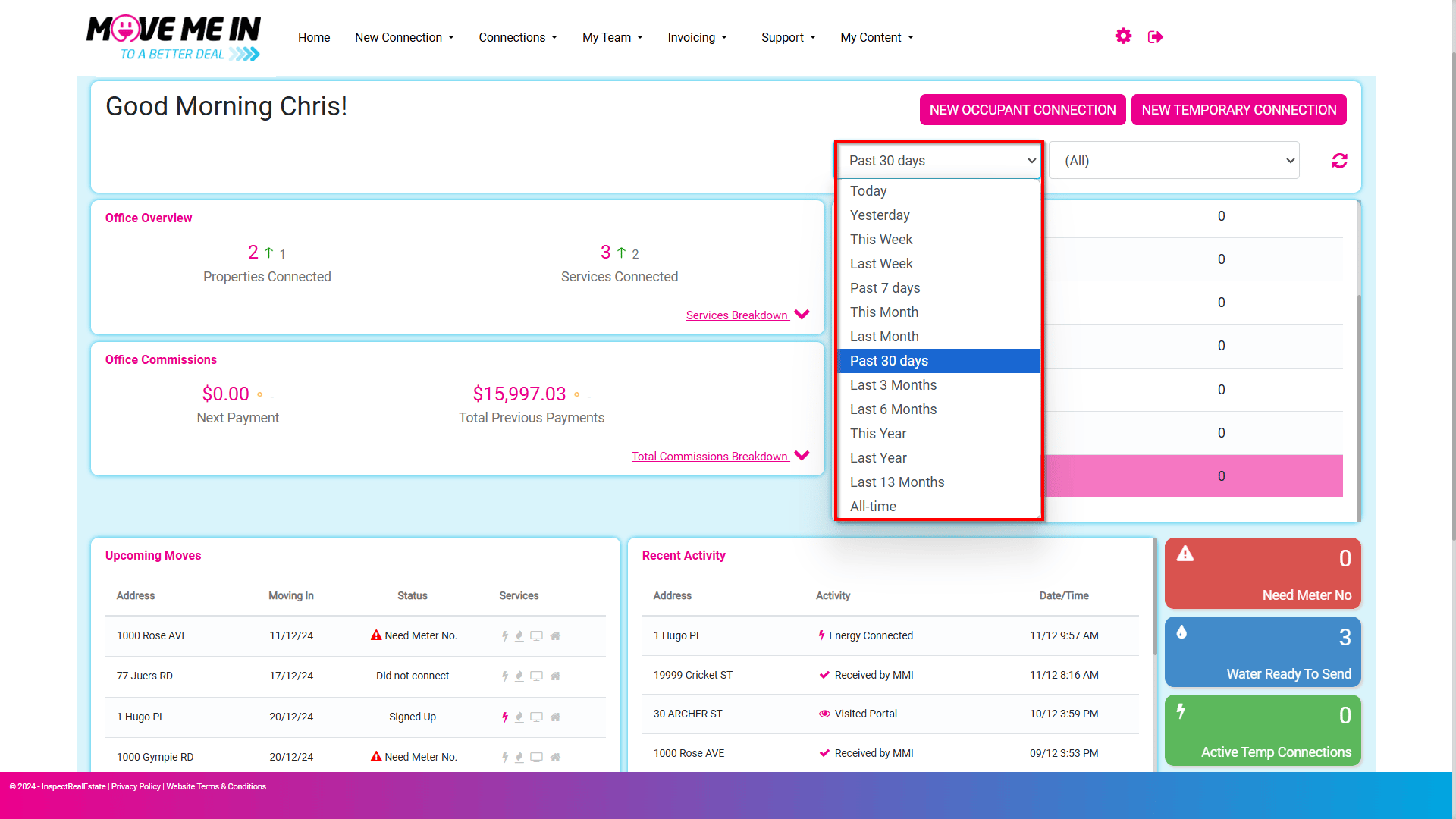
Task: Click New Occupant Connection button
Action: point(1022,110)
